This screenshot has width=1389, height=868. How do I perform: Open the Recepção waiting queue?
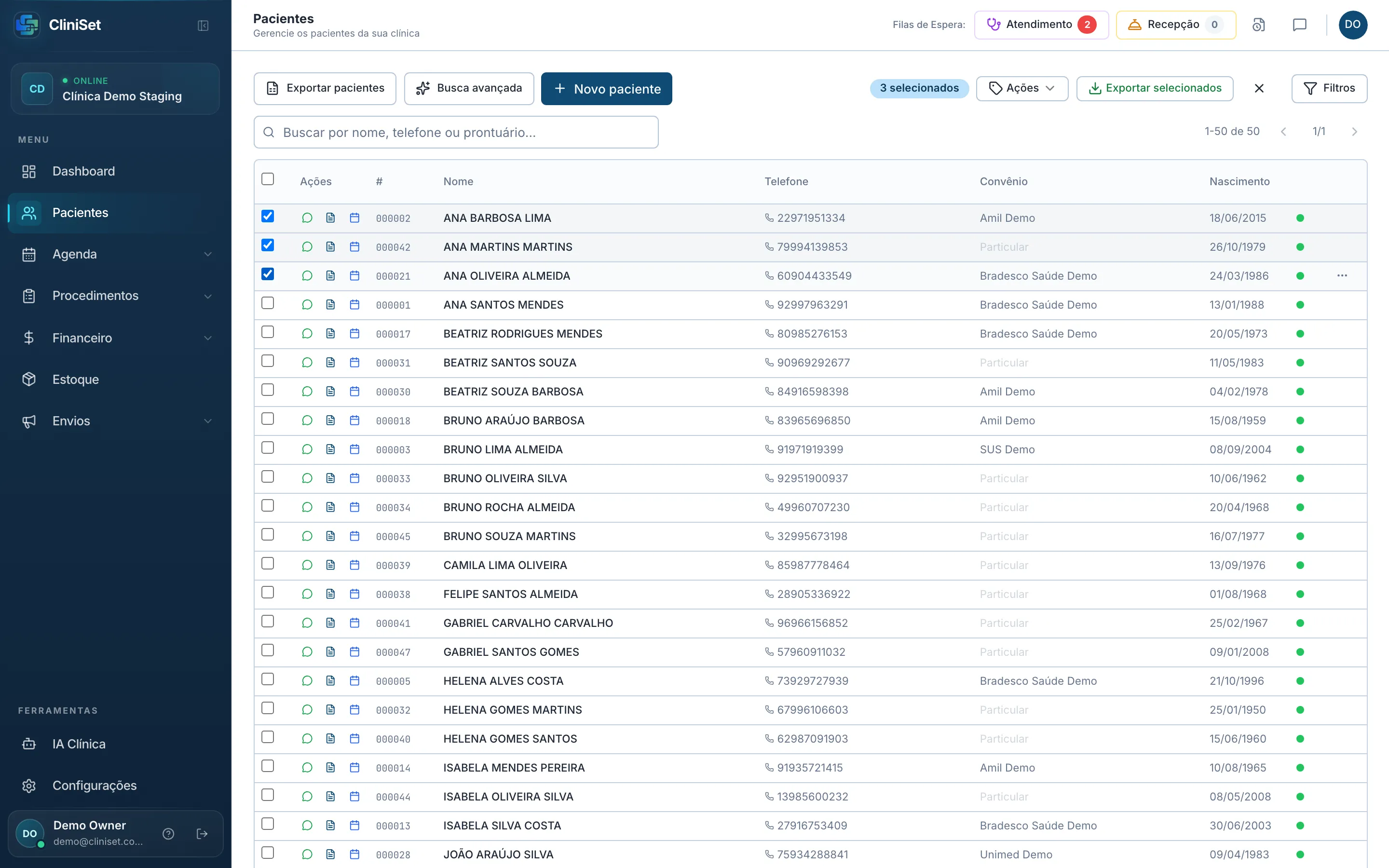click(1175, 25)
